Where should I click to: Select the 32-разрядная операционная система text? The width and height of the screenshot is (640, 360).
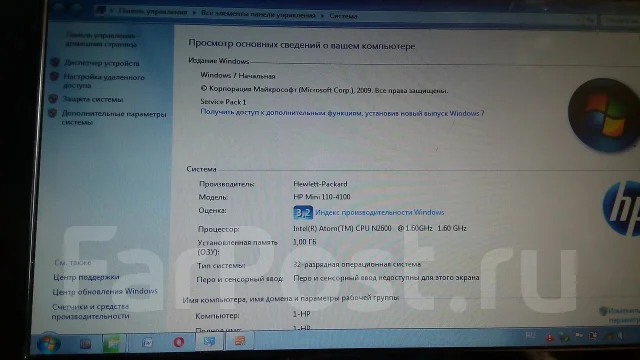pos(357,264)
